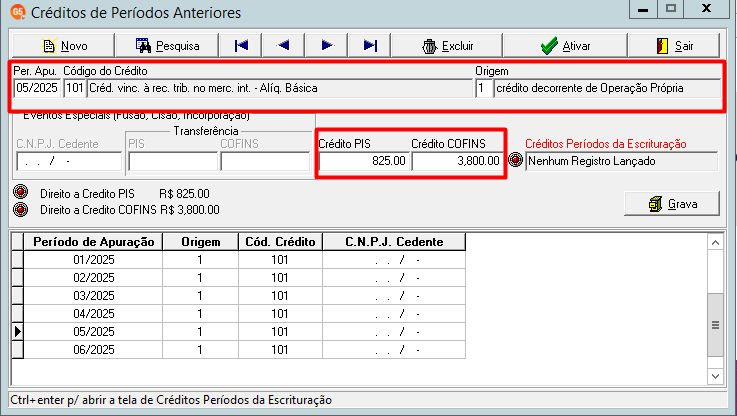Click red indicator beside Nenhum Registro Lançado

click(516, 160)
